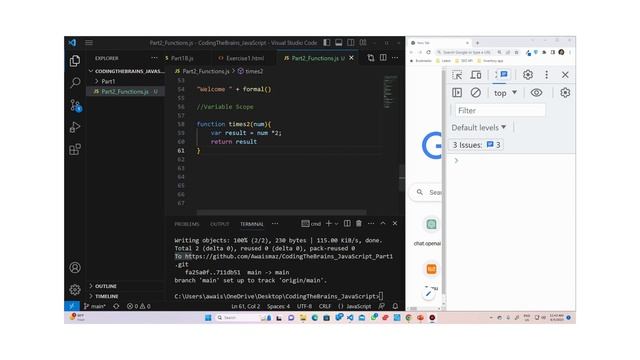640x360 pixels.
Task: Open the Explorer view in activity bar
Action: (x=75, y=61)
